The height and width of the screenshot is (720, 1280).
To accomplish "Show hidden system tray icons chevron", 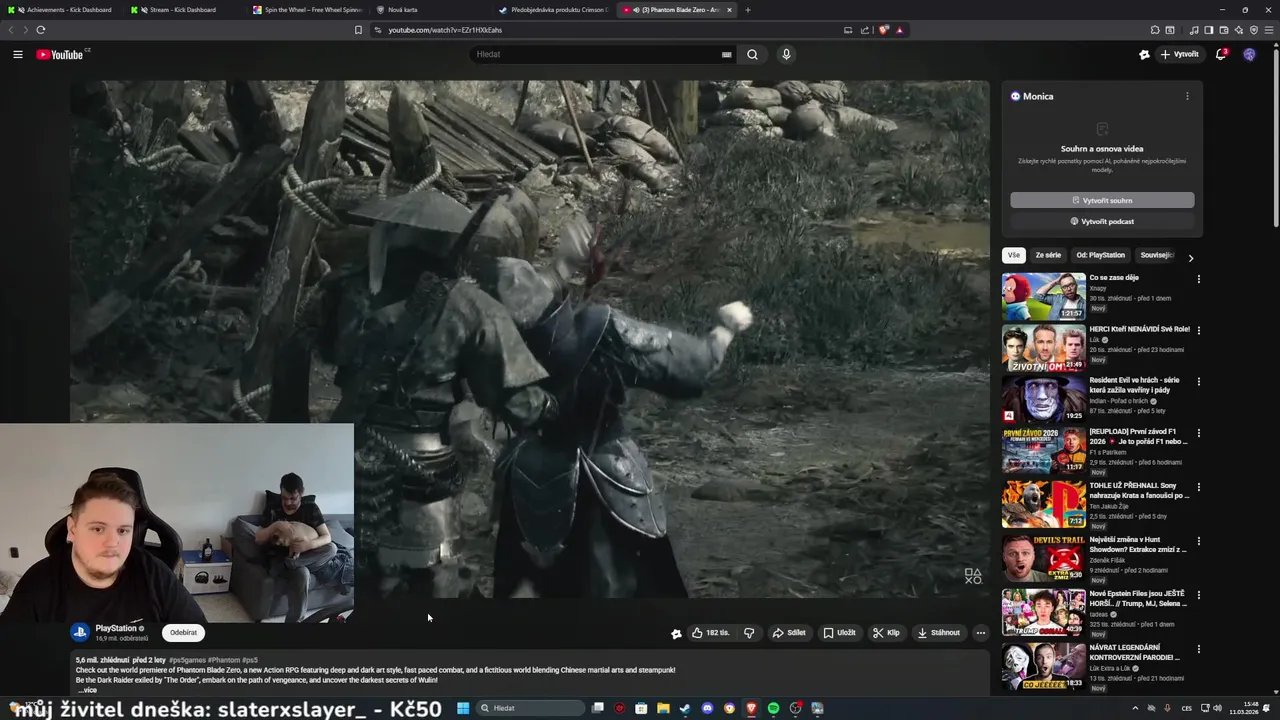I will click(1135, 708).
